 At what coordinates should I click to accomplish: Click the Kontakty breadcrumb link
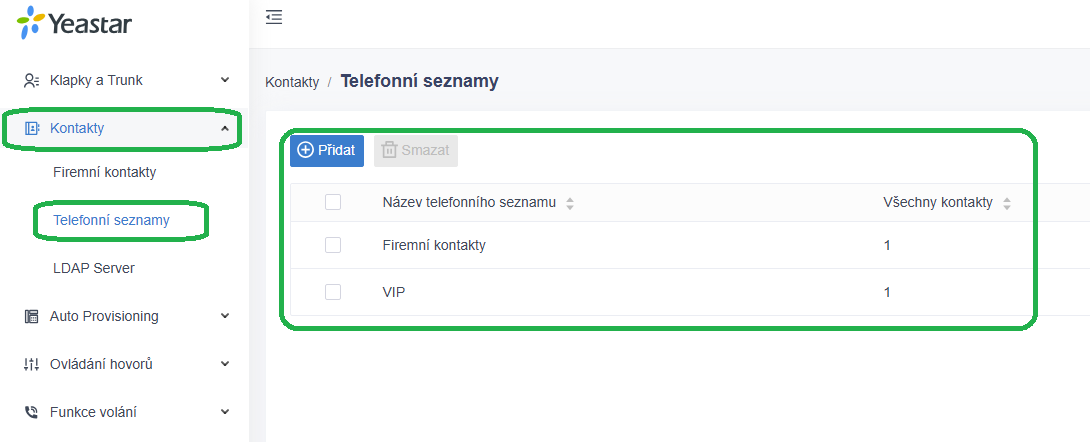click(292, 83)
